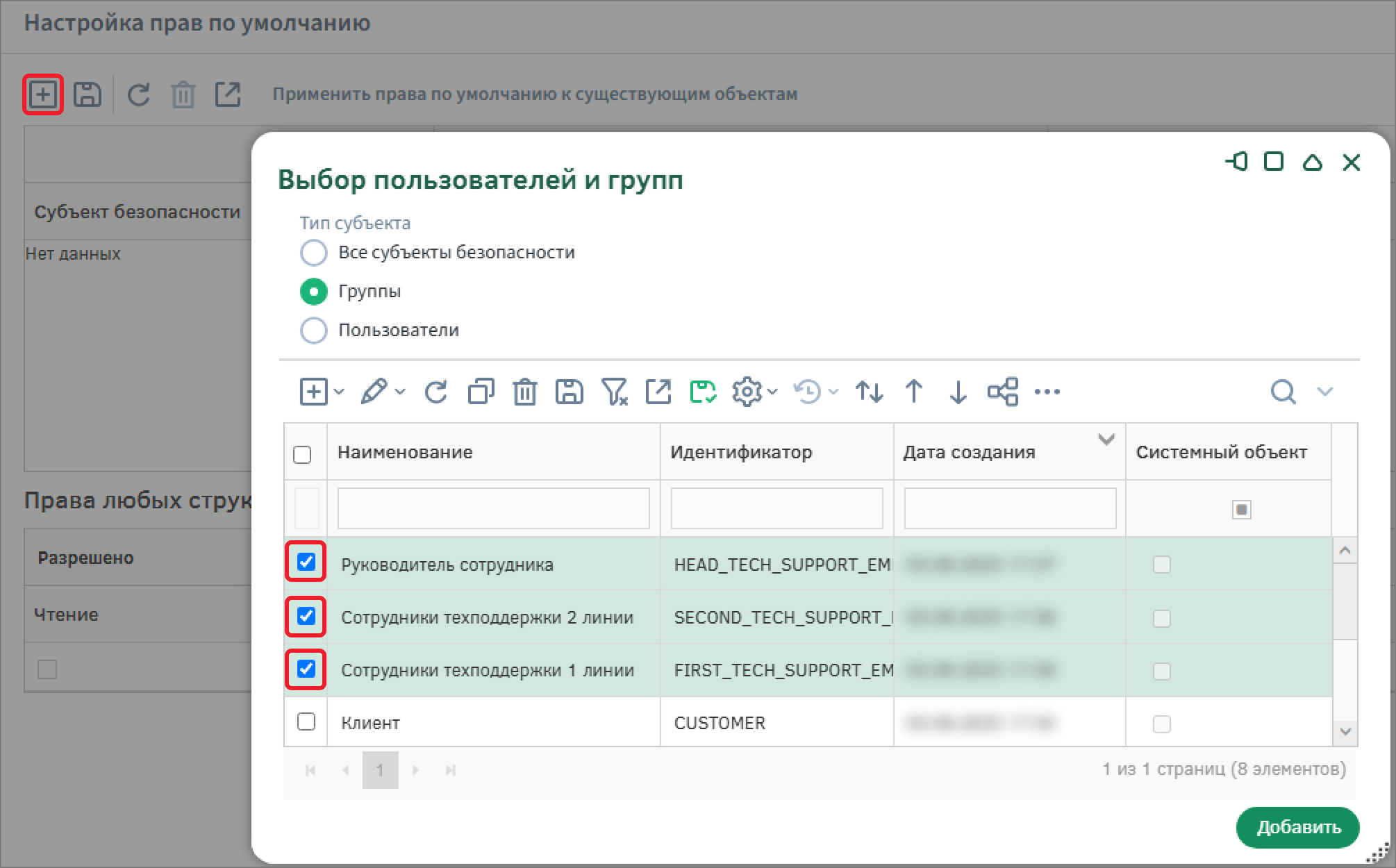Open the gear settings icon
Image resolution: width=1396 pixels, height=868 pixels.
(x=747, y=392)
